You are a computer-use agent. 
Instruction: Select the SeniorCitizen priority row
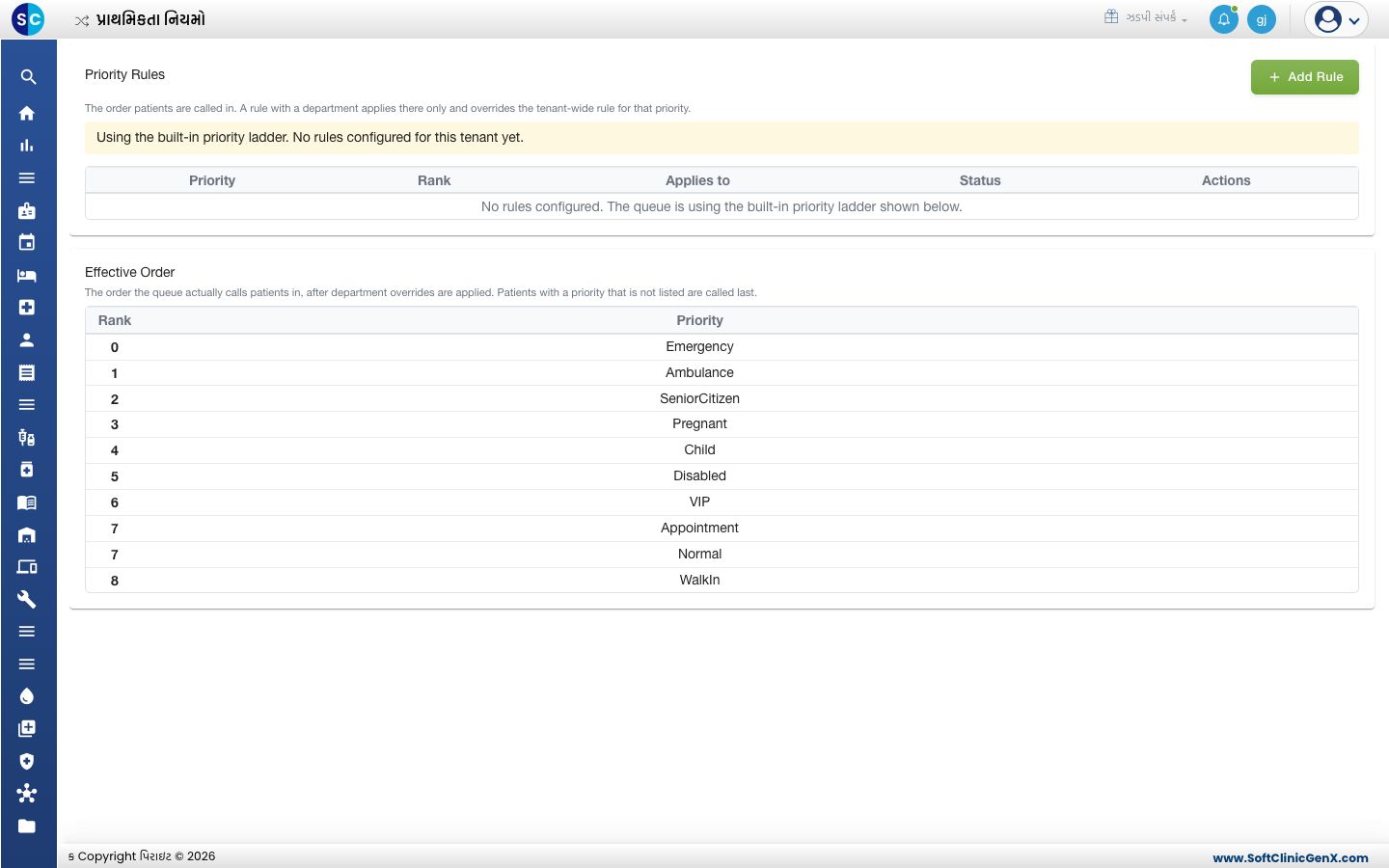[722, 399]
